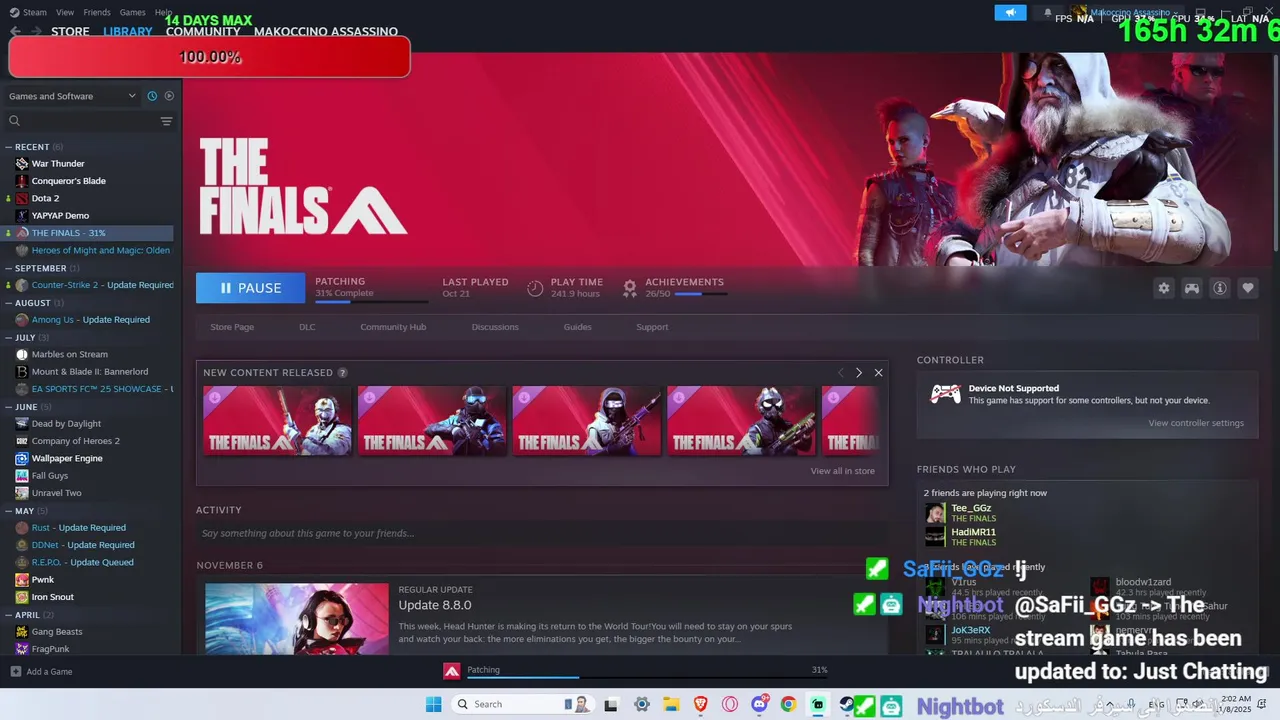
Task: Open library advanced filter icon
Action: click(166, 121)
